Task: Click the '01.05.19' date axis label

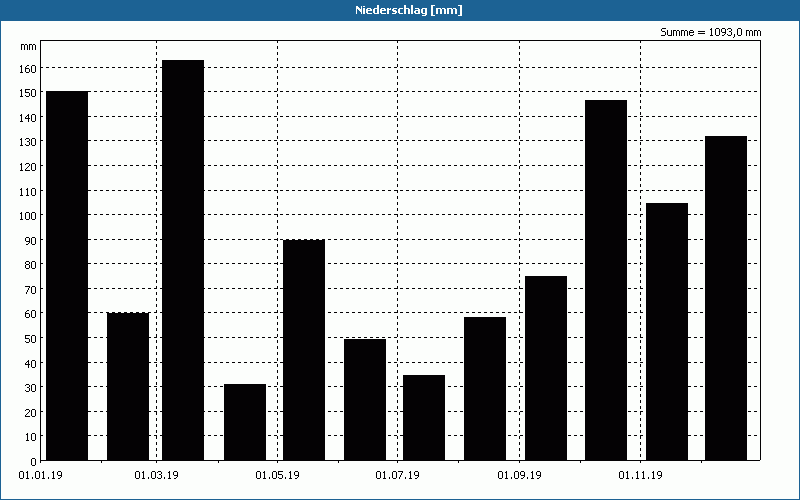Action: coord(278,476)
